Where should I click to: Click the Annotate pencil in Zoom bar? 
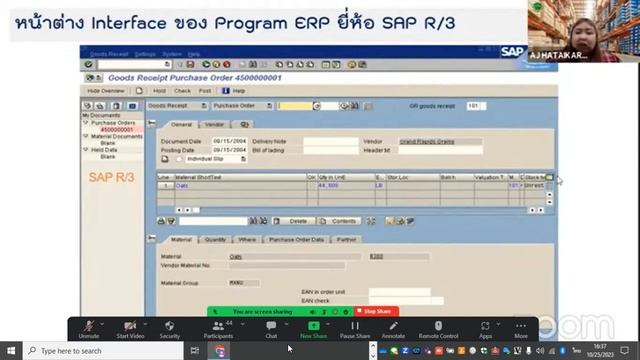393,326
